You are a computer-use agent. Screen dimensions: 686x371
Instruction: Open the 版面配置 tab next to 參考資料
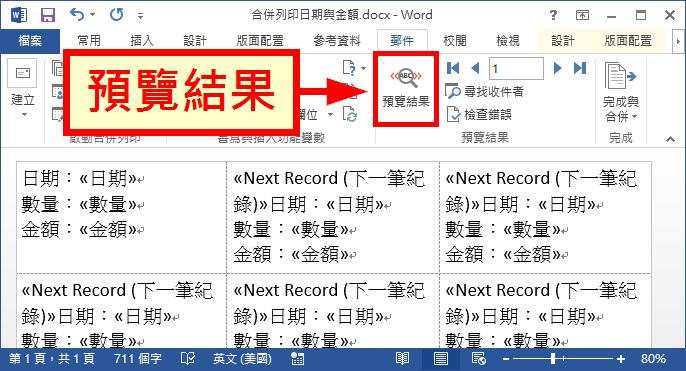[260, 41]
